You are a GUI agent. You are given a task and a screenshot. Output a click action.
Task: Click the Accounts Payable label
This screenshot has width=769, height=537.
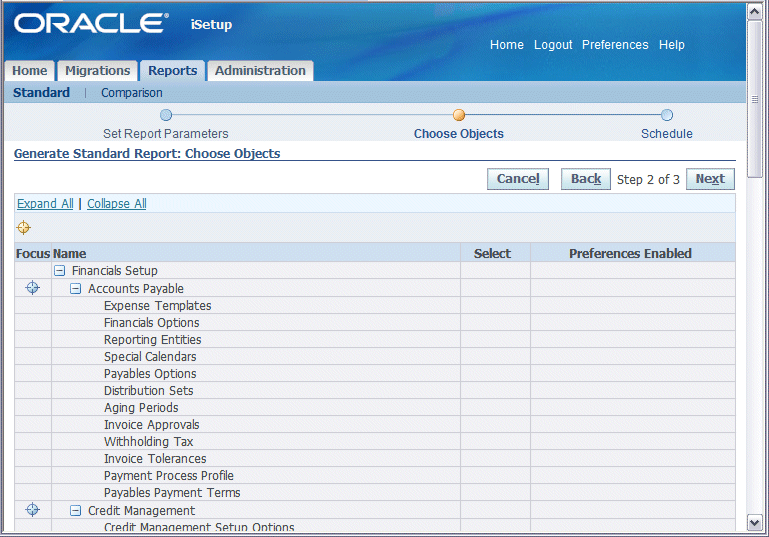pos(136,289)
